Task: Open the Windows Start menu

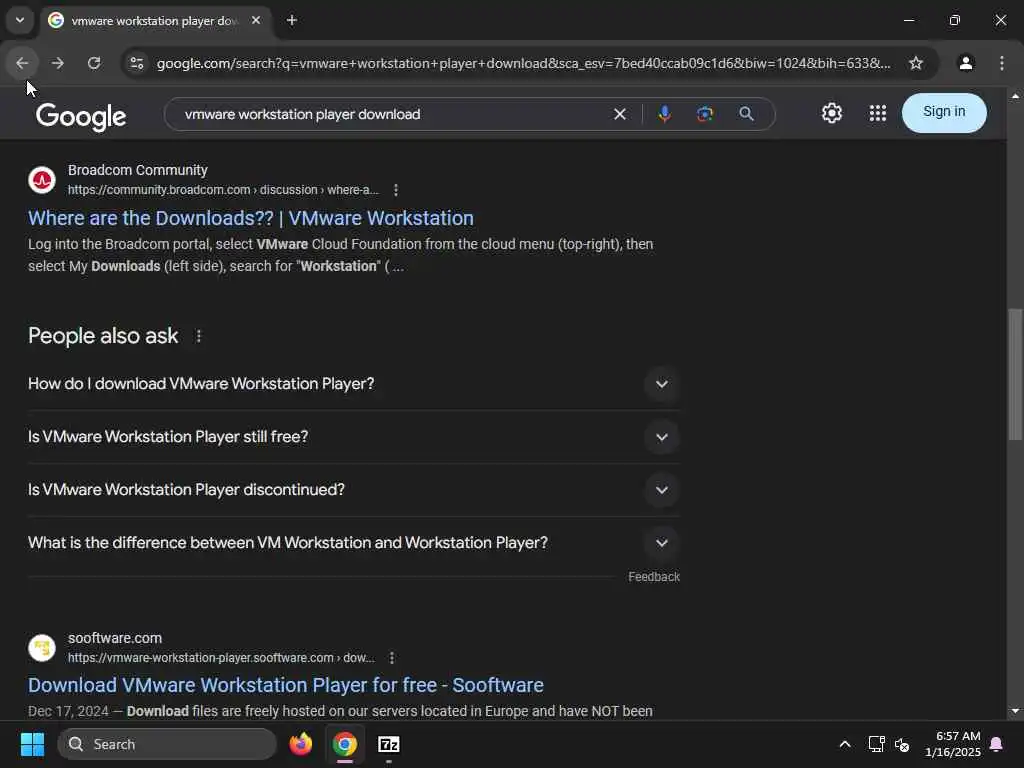Action: coord(32,744)
